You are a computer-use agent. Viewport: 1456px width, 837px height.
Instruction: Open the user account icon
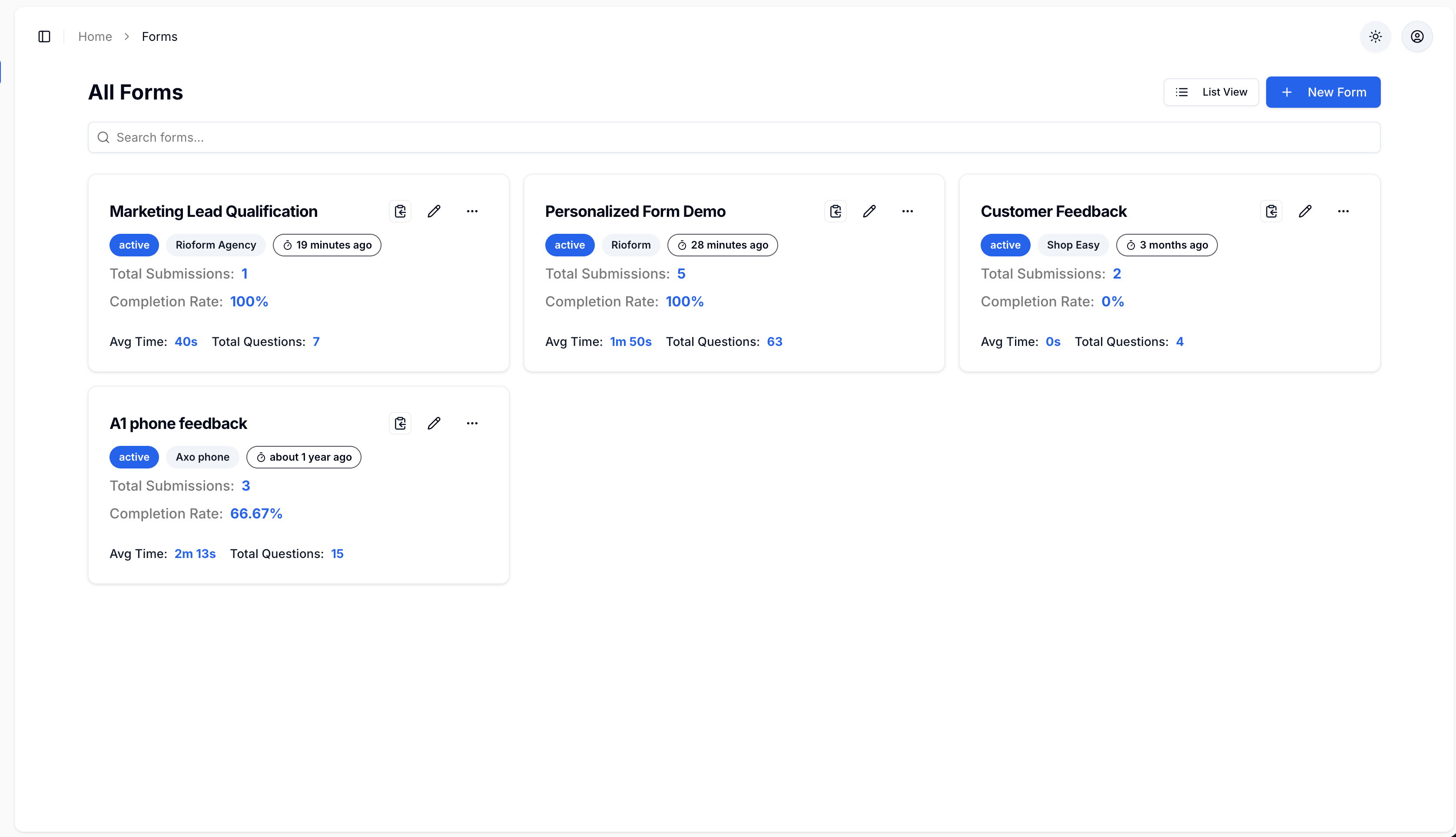tap(1417, 36)
